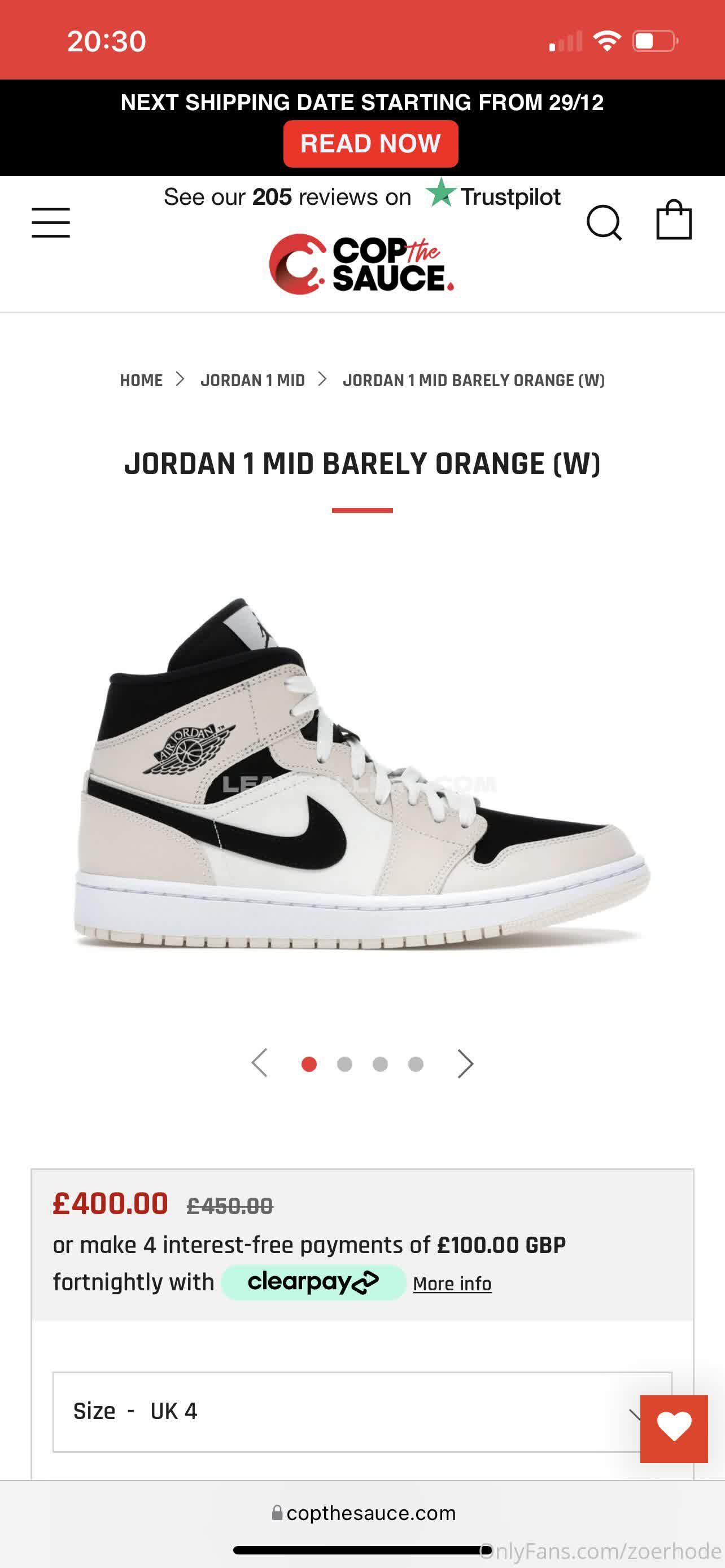
Task: Open JORDAN 1 MID breadcrumb
Action: point(252,380)
